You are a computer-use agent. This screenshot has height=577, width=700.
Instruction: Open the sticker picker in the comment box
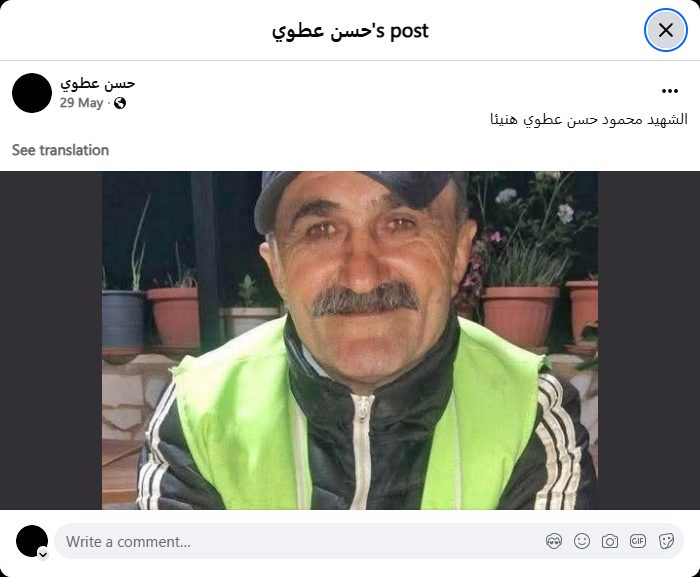click(666, 541)
